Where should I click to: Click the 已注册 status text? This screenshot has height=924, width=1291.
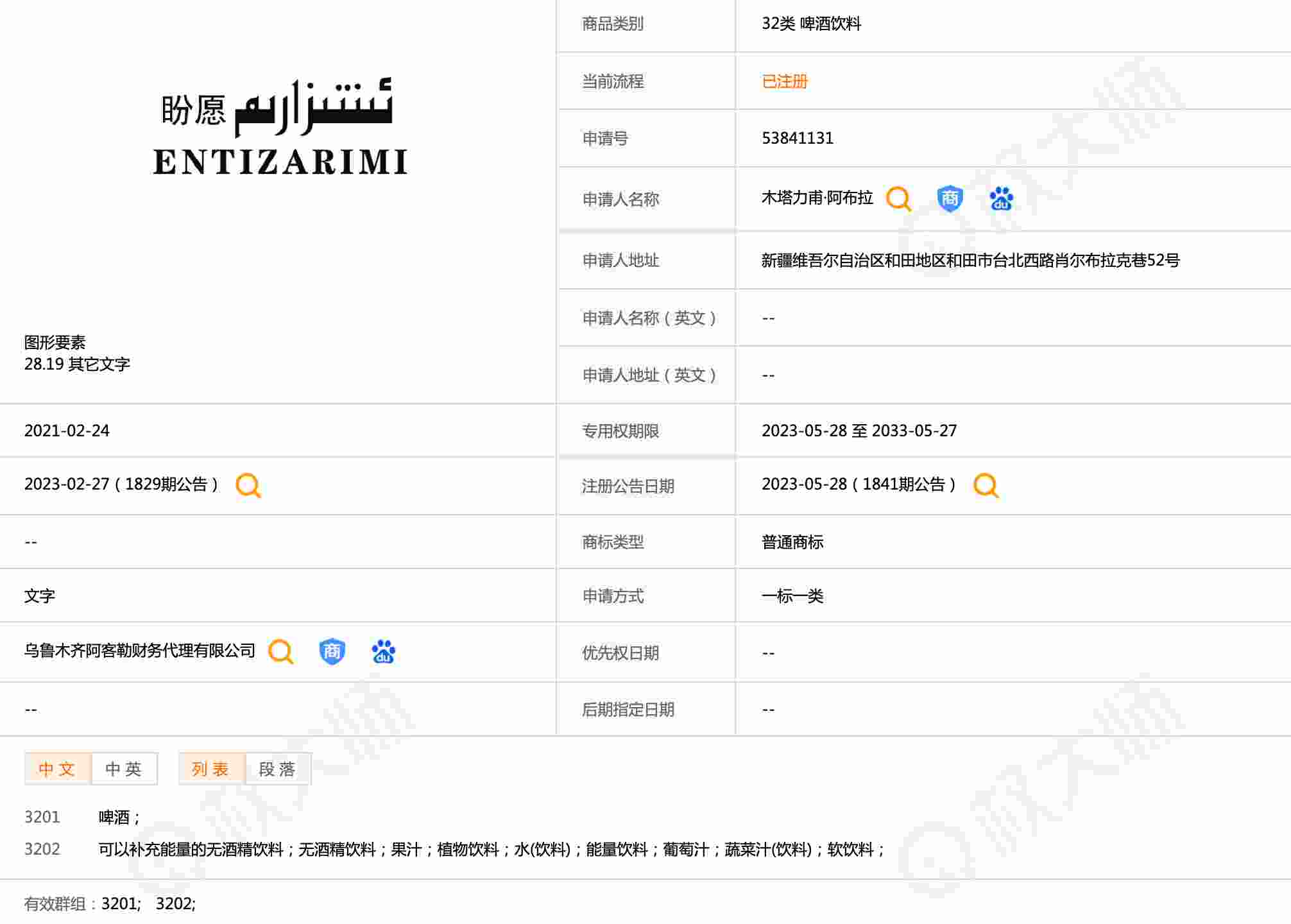[x=784, y=81]
